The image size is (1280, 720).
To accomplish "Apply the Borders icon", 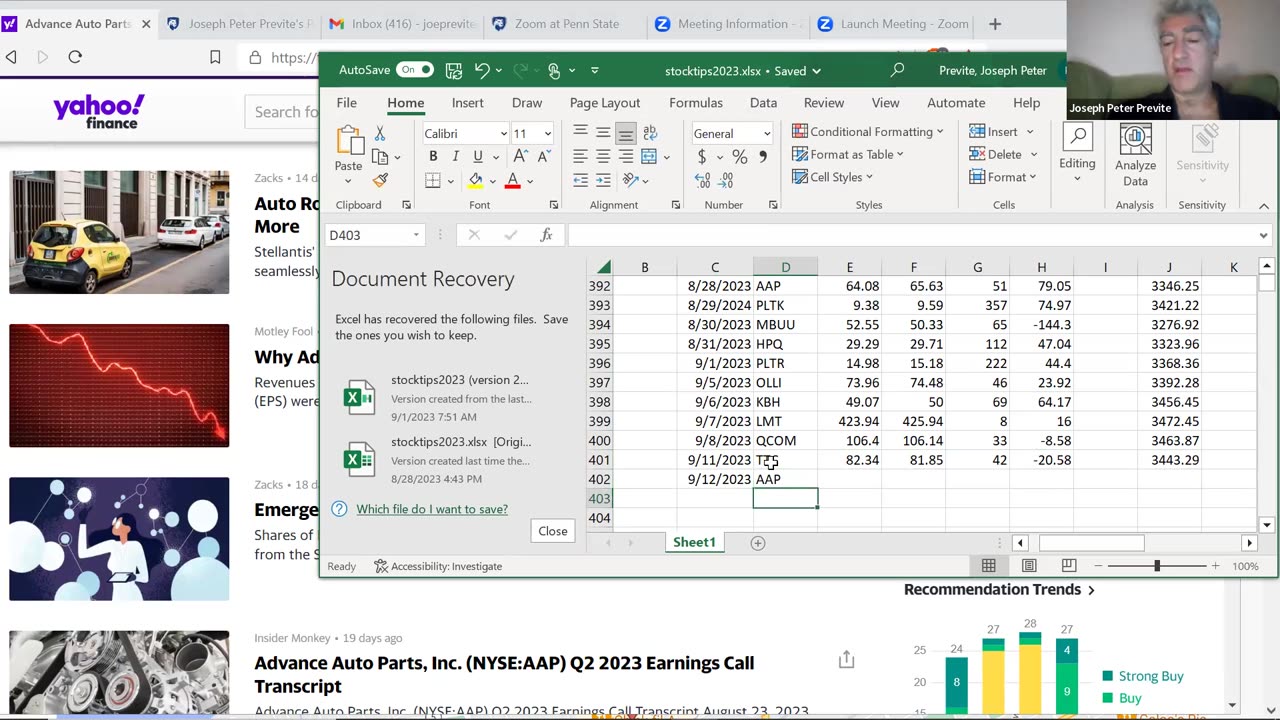I will click(433, 180).
